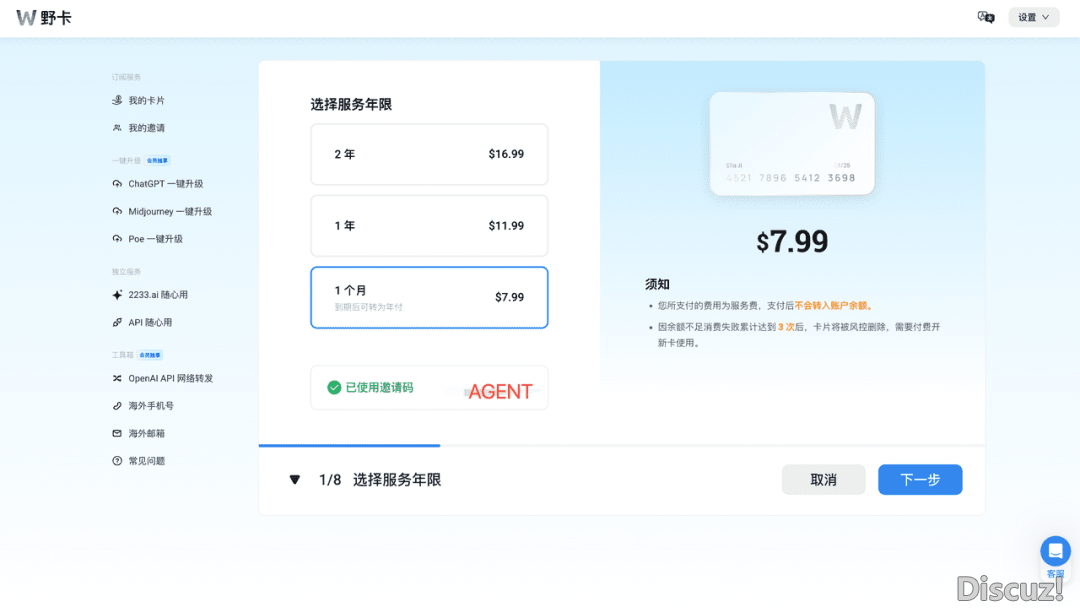The width and height of the screenshot is (1080, 613).
Task: Click the 我的卡片 icon in the sidebar
Action: point(117,101)
